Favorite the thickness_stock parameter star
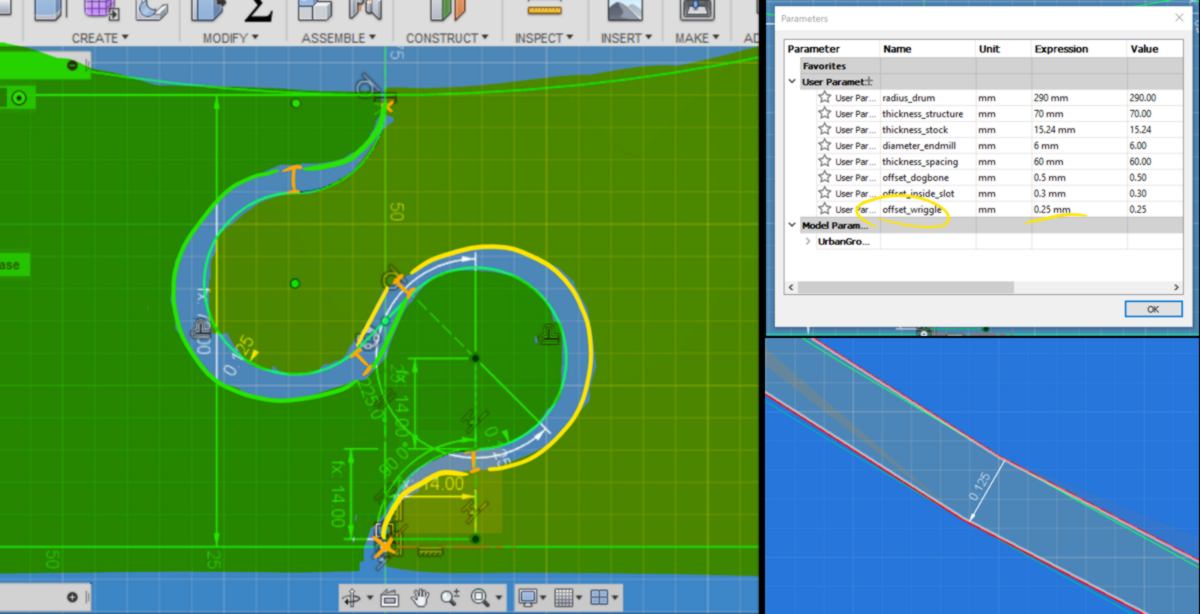This screenshot has width=1200, height=614. (x=825, y=130)
